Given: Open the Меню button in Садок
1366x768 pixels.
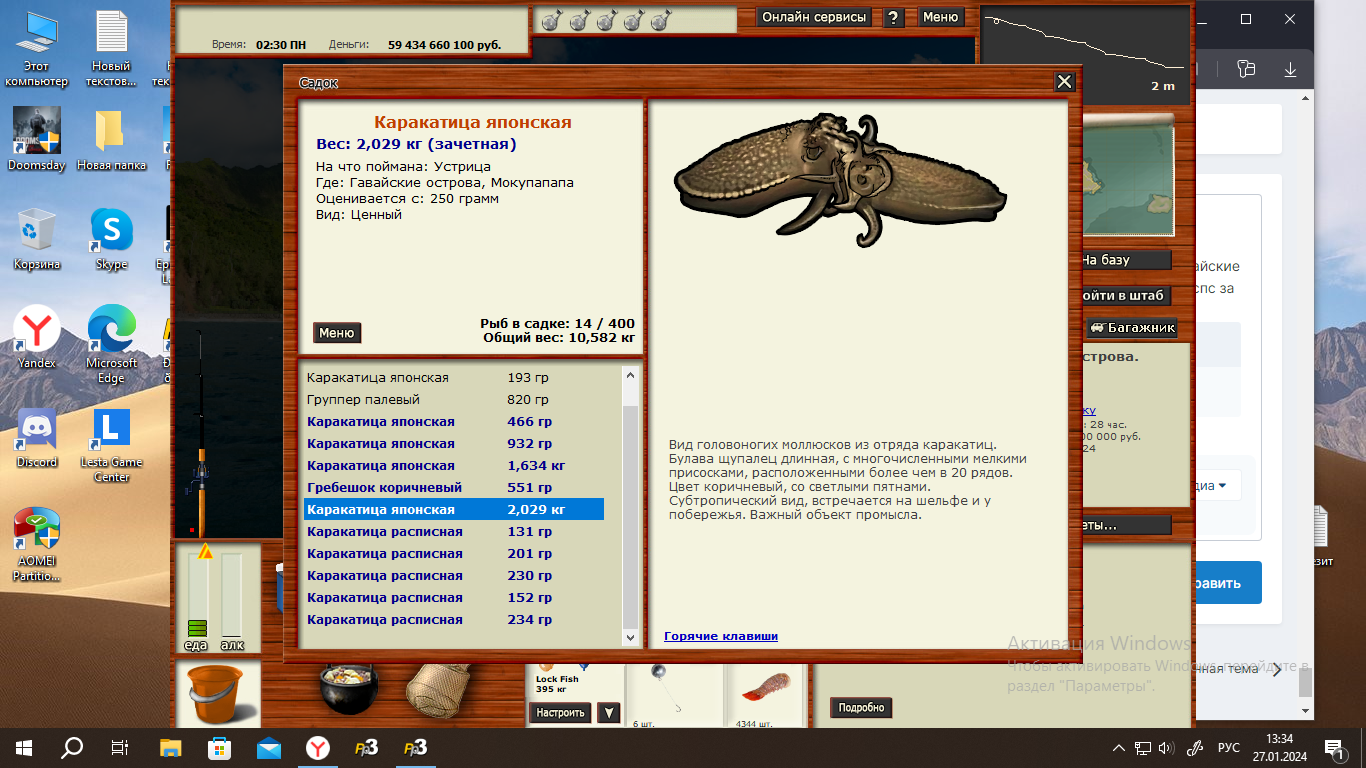Looking at the screenshot, I should 337,333.
